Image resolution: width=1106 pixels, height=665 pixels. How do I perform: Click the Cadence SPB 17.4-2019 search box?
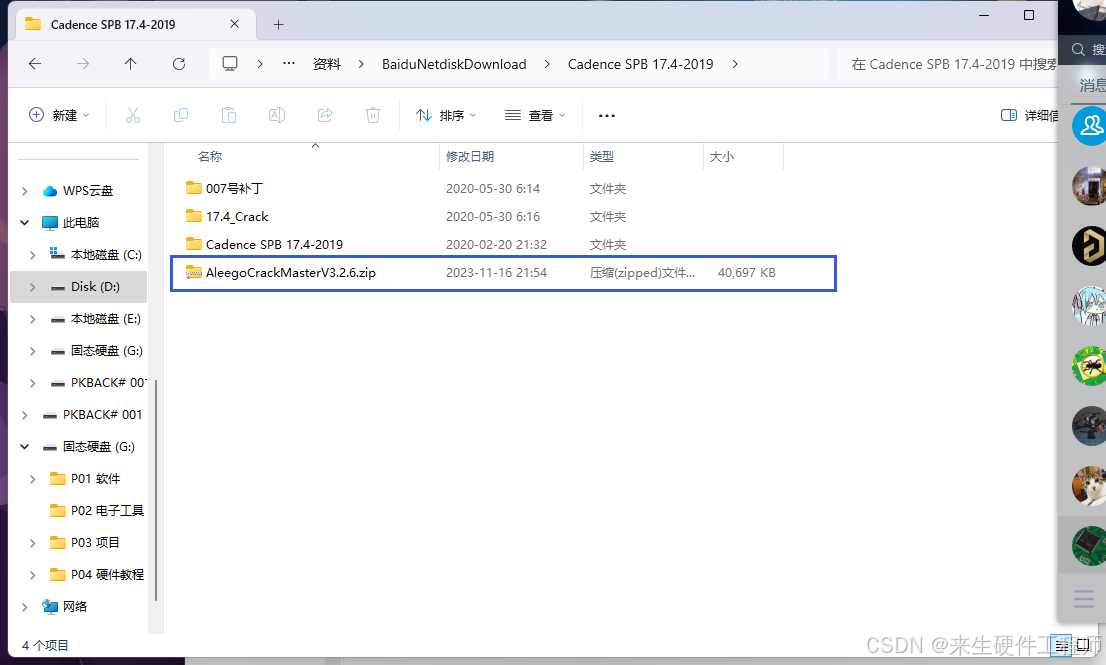point(947,64)
